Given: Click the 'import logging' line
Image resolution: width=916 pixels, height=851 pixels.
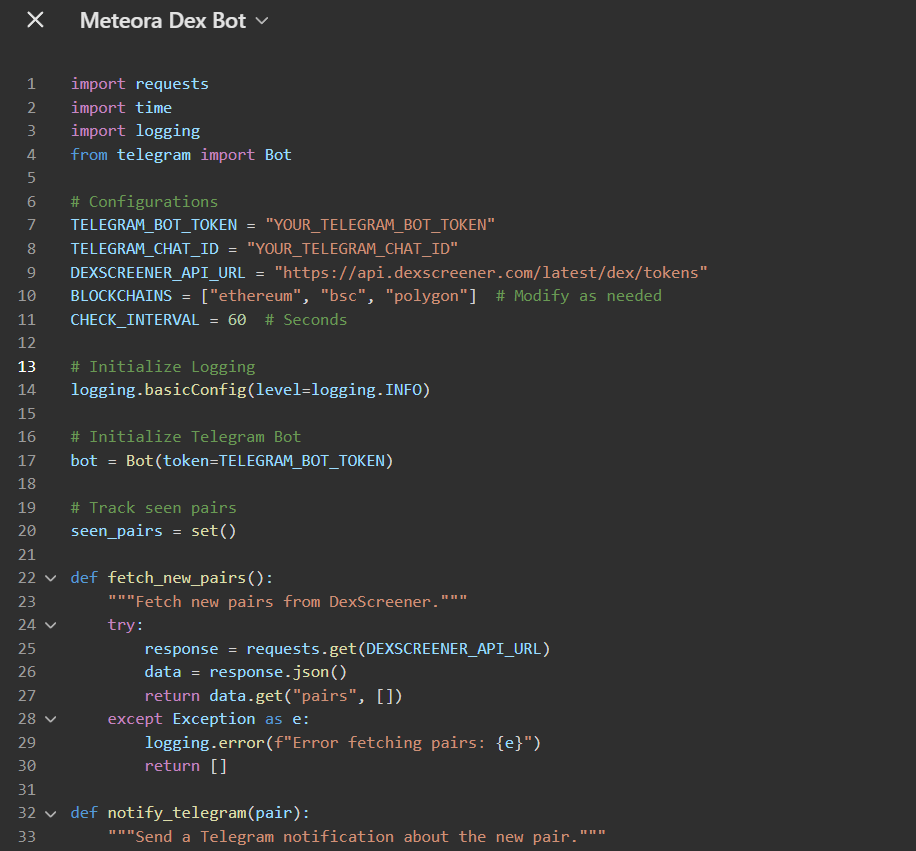Looking at the screenshot, I should [x=136, y=131].
